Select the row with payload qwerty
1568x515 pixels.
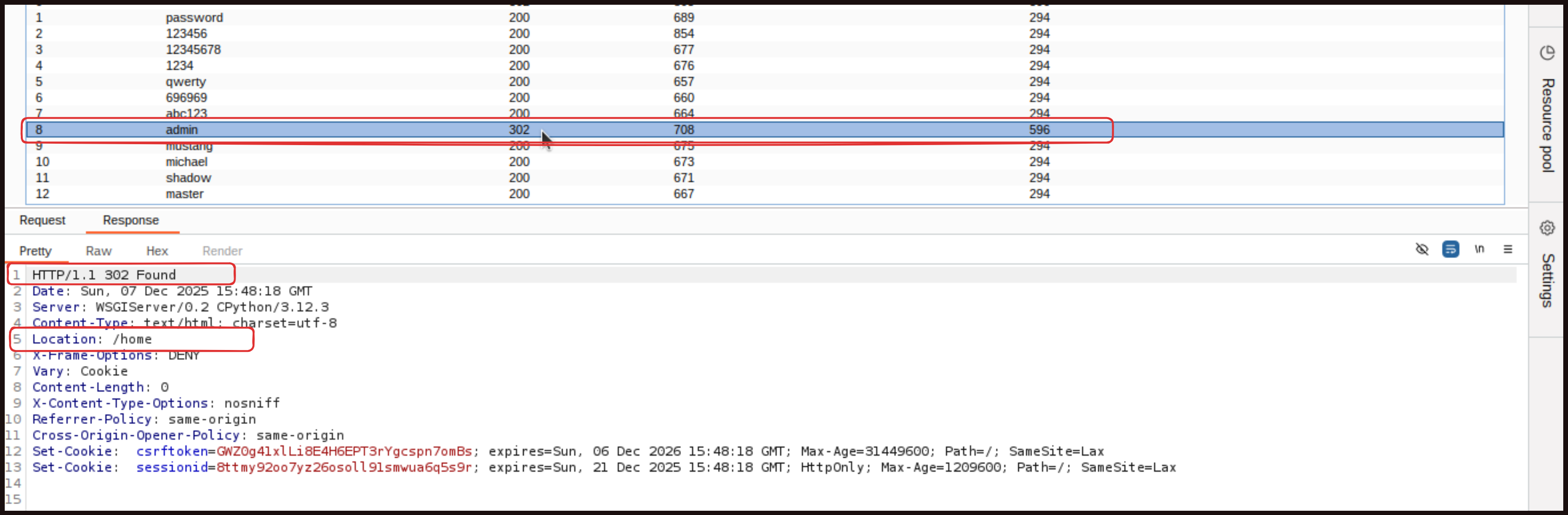(765, 82)
